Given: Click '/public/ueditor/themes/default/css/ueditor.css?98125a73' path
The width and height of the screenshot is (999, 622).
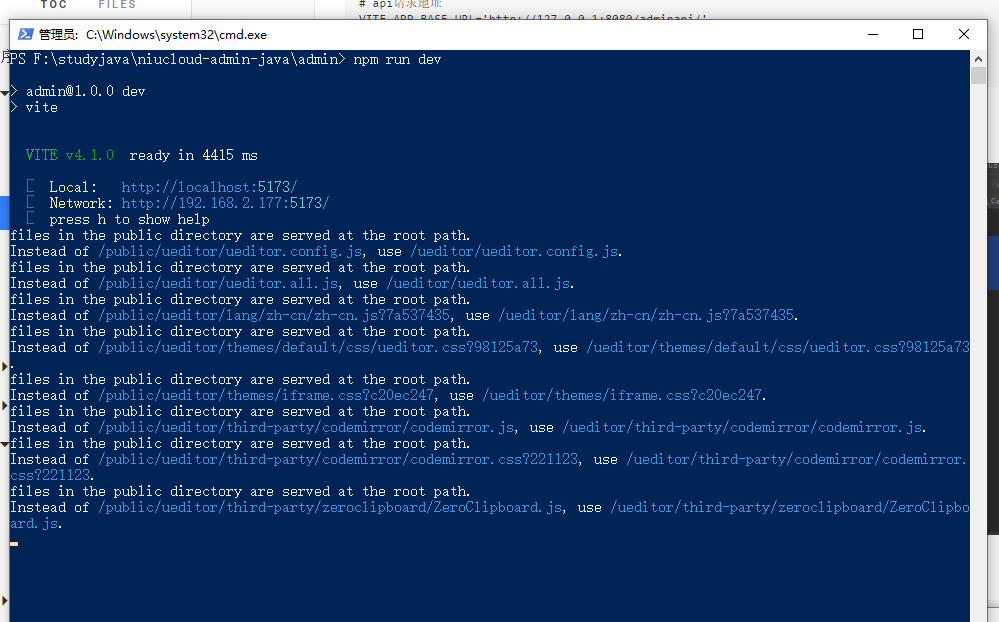Looking at the screenshot, I should [x=318, y=348].
